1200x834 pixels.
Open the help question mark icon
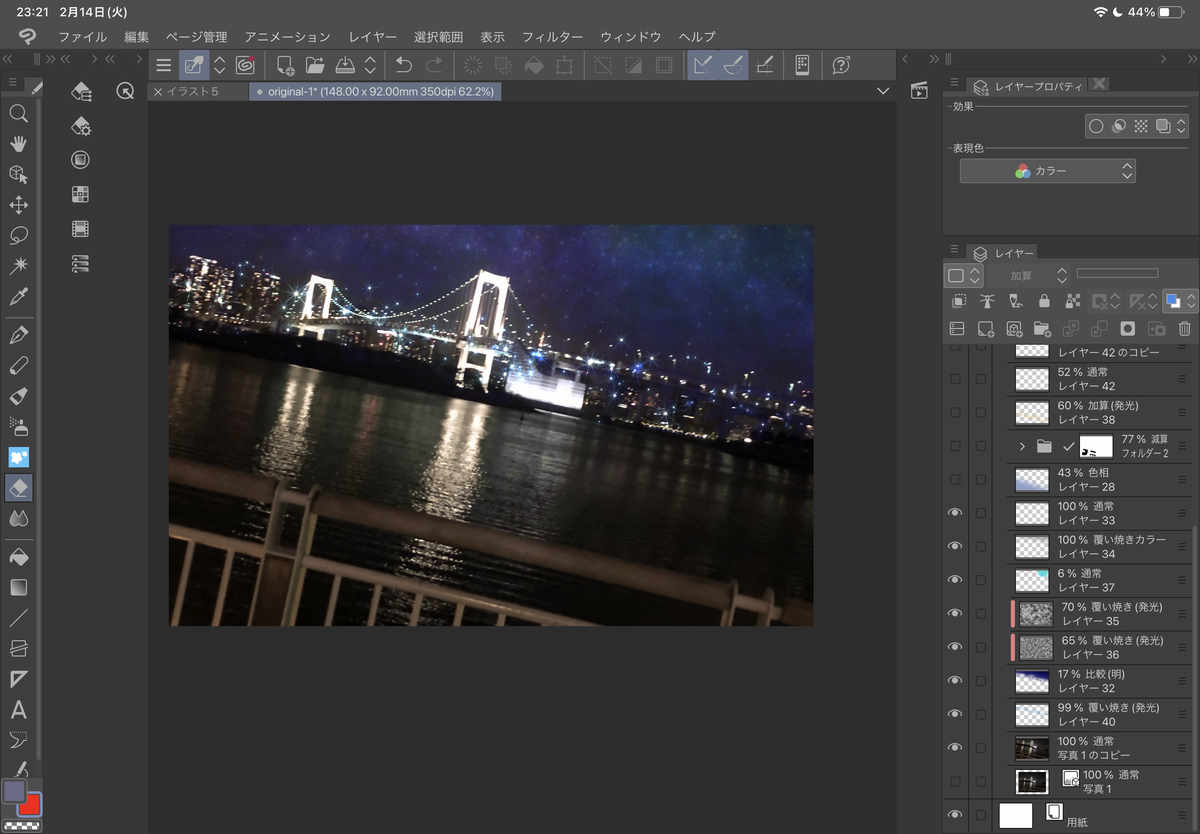[x=841, y=65]
